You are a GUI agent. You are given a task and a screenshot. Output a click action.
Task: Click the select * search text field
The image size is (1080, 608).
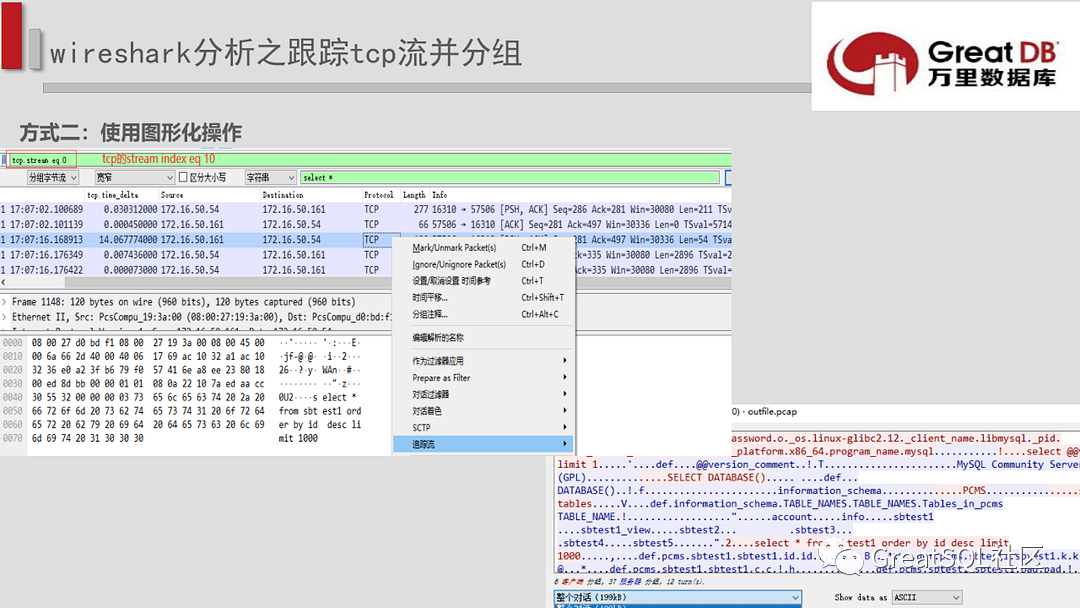point(510,178)
